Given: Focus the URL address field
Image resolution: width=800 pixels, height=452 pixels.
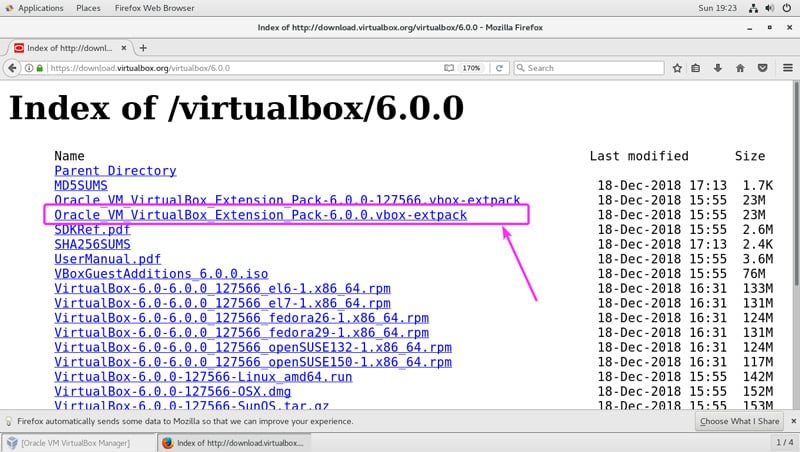Looking at the screenshot, I should coord(245,68).
